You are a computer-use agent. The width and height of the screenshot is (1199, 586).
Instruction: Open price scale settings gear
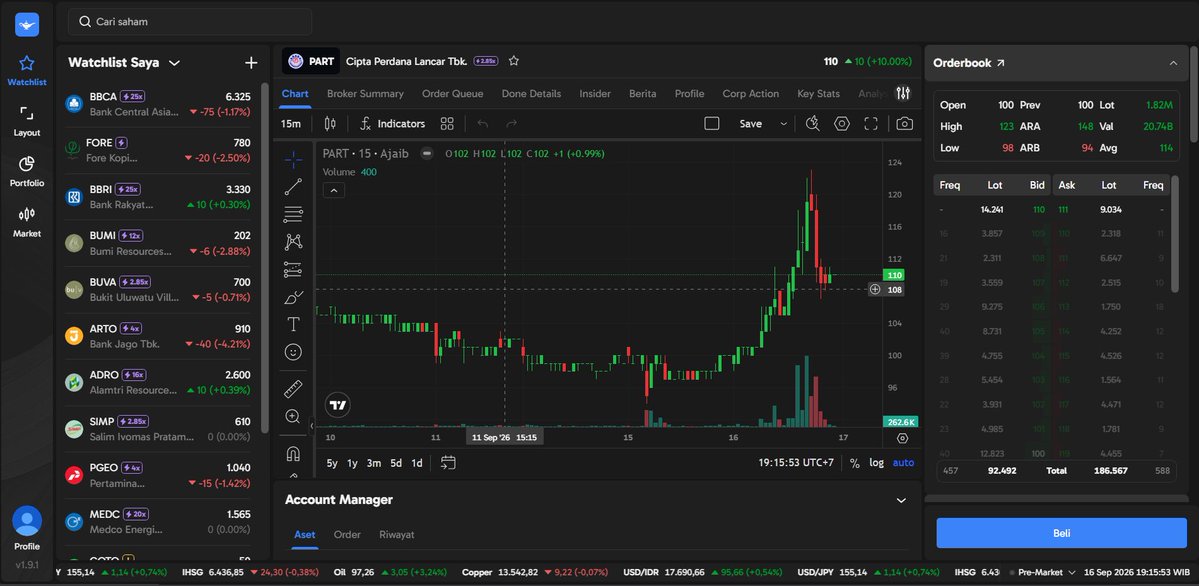coord(902,438)
